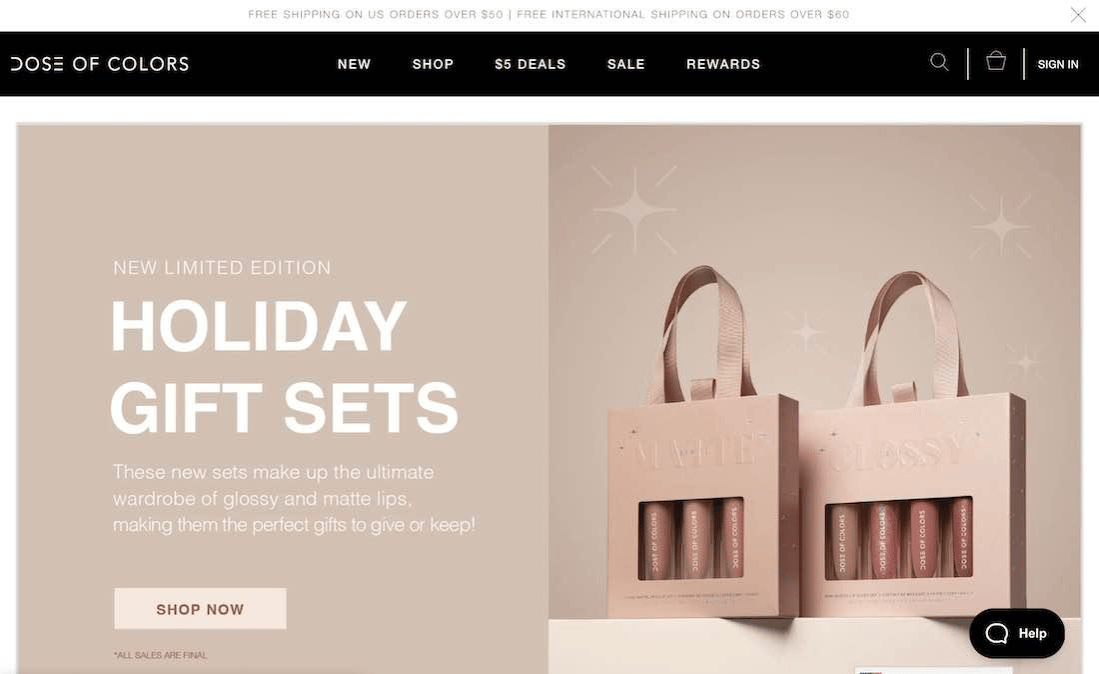Image resolution: width=1099 pixels, height=674 pixels.
Task: Open the REWARDS page
Action: click(x=723, y=64)
